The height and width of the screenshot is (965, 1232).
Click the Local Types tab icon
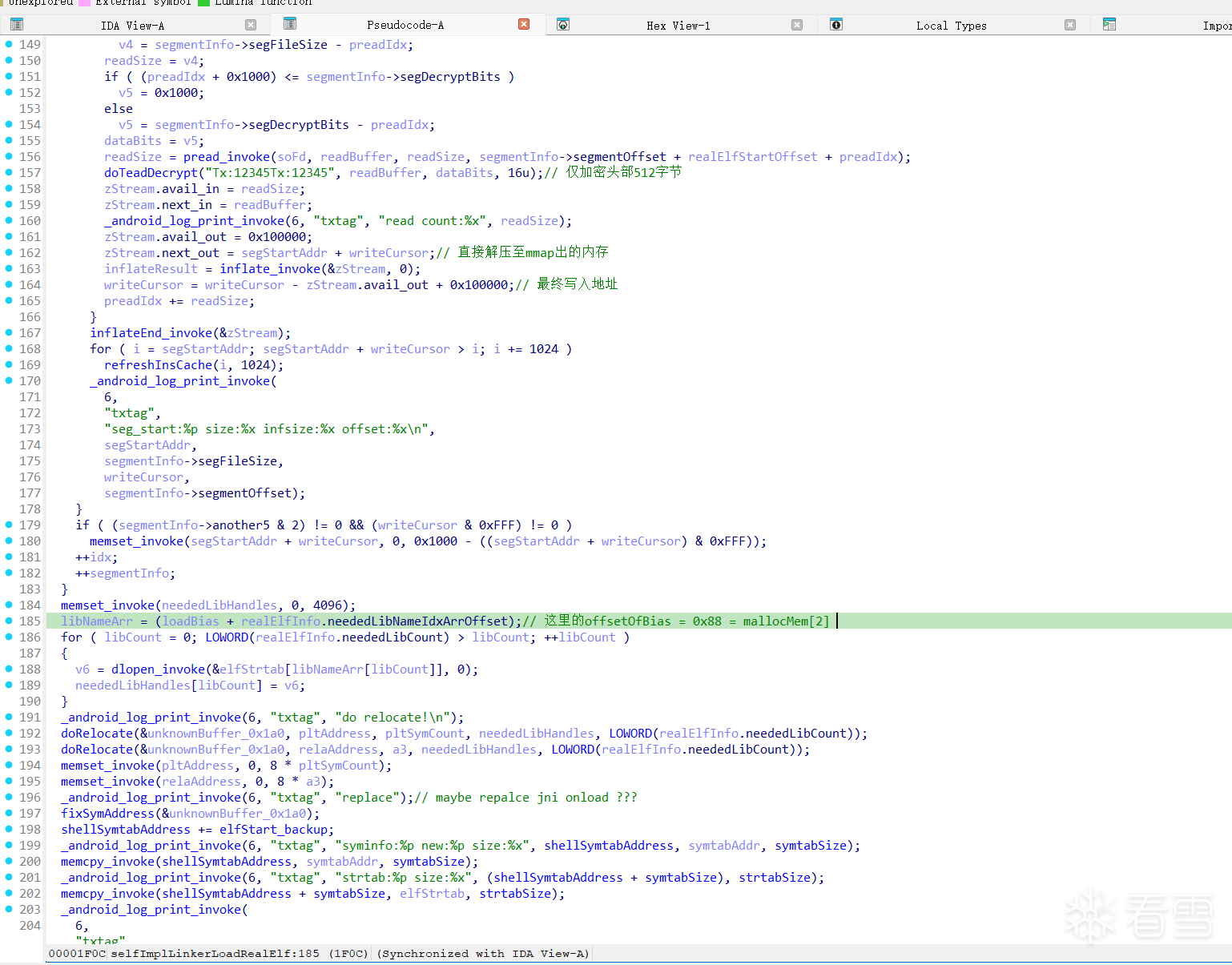coord(836,25)
